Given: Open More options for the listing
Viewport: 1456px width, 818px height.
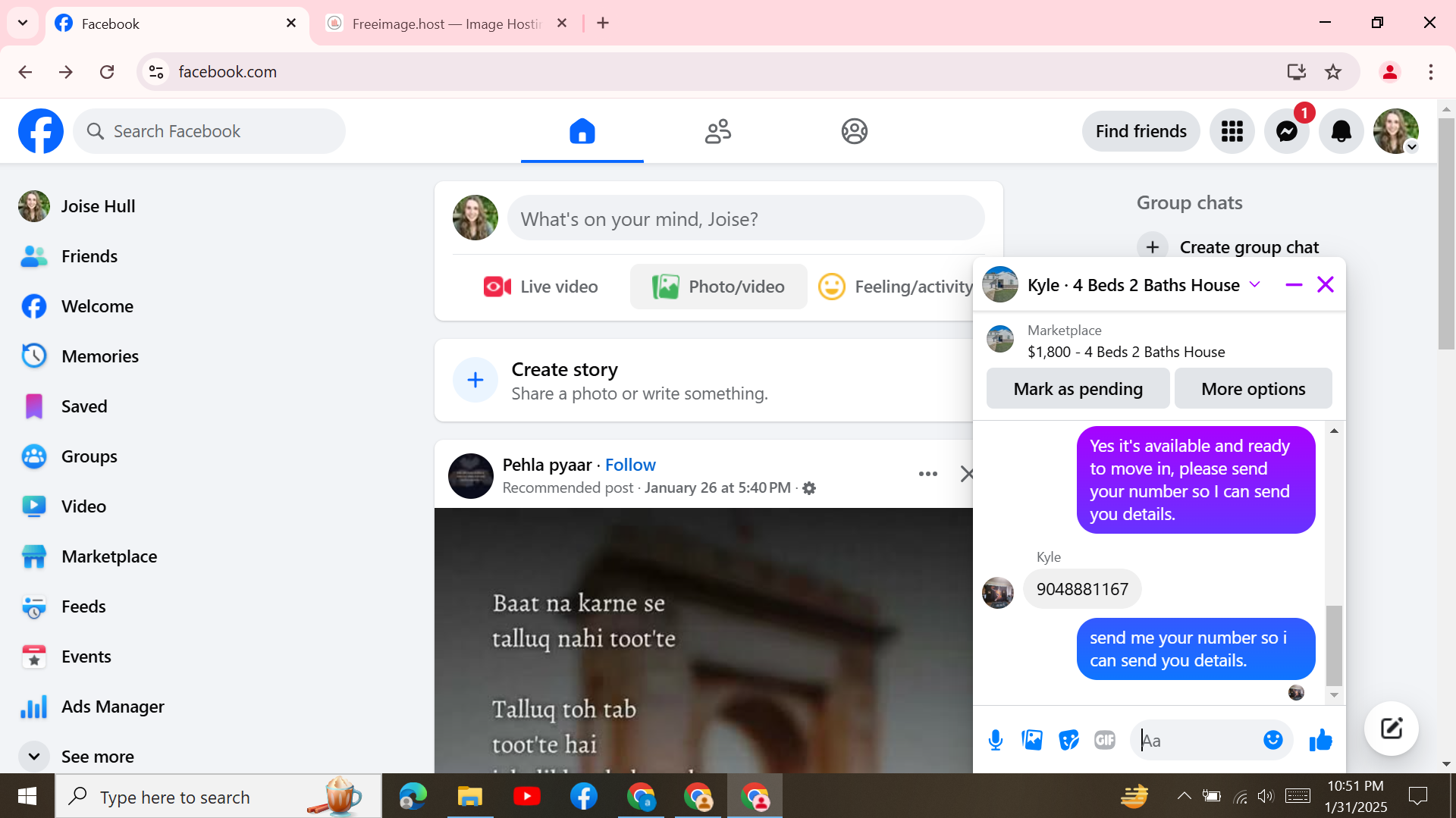Looking at the screenshot, I should pos(1253,388).
